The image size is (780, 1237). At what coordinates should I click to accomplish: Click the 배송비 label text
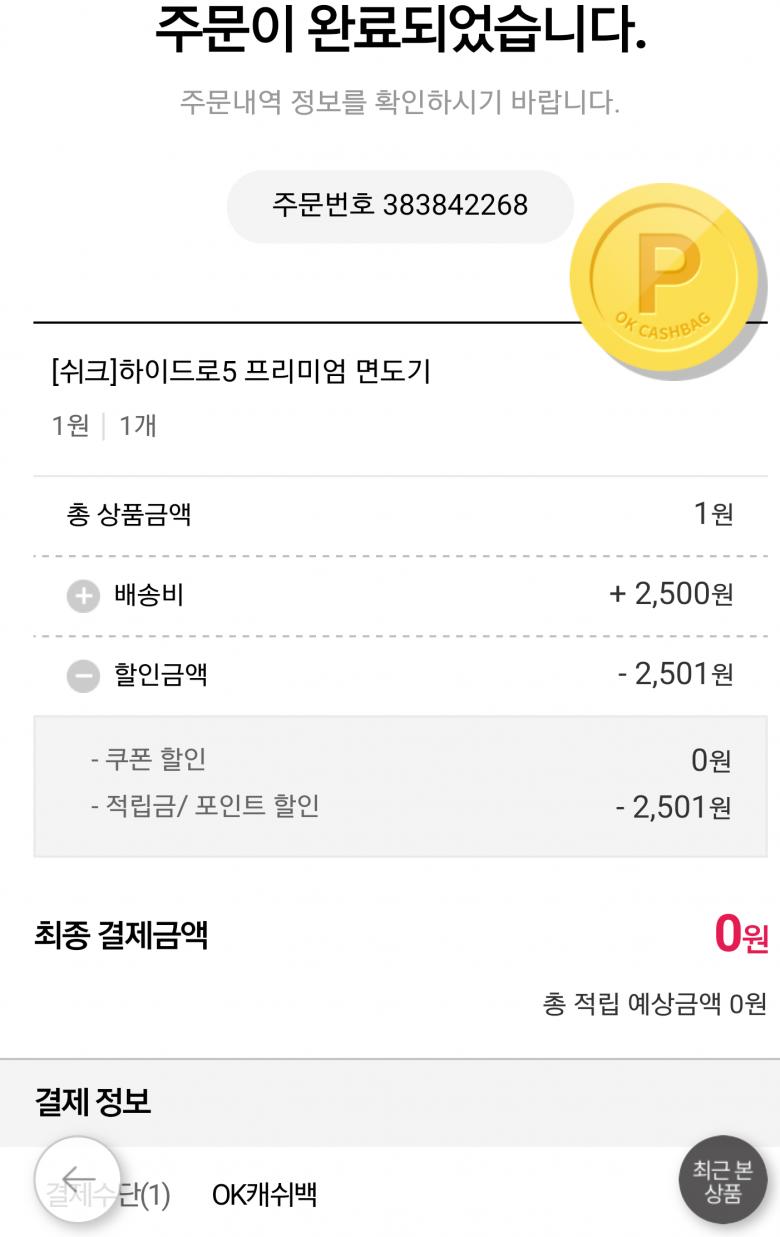(149, 596)
